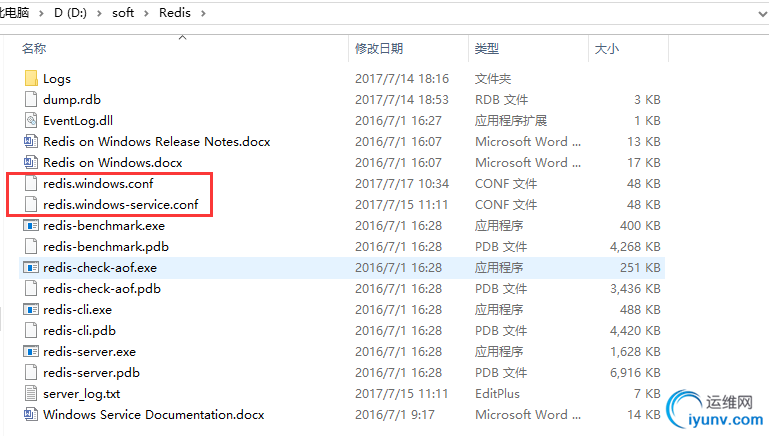Click the redis.windows.conf file icon
The image size is (769, 436).
tap(31, 183)
